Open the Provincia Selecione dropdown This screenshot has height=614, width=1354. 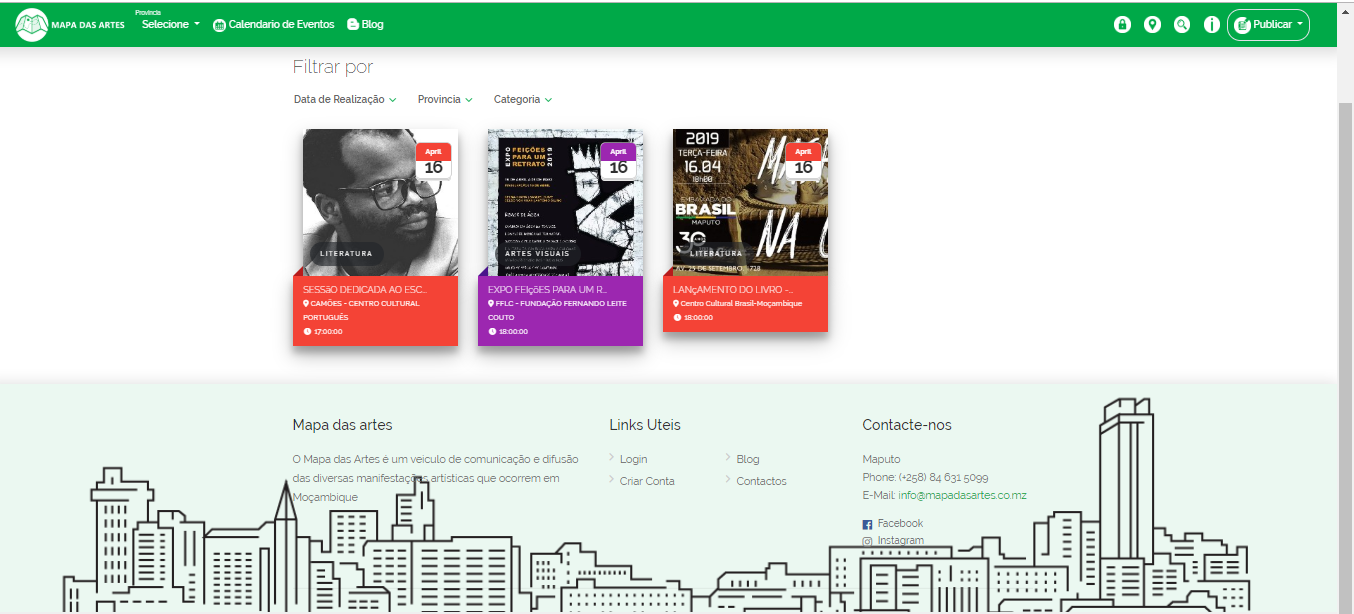coord(170,24)
